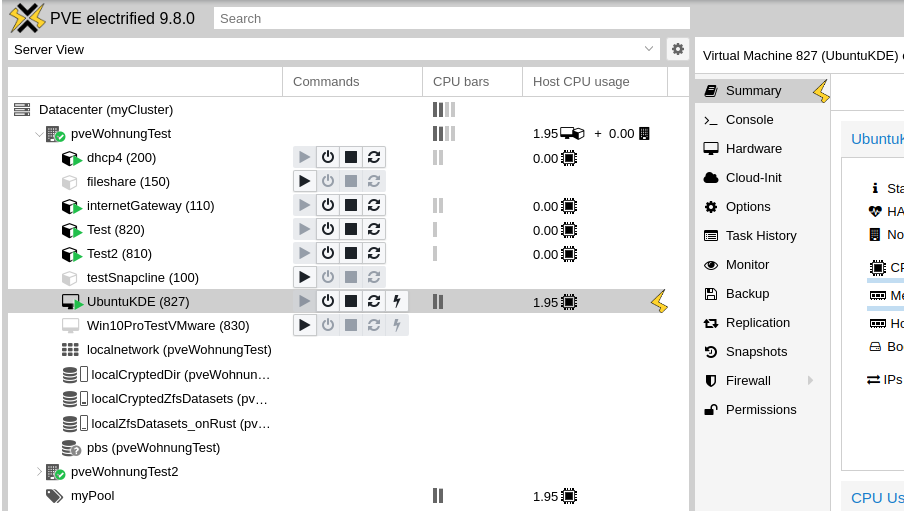Select Win10ProTestVMware (830) VM

click(168, 326)
